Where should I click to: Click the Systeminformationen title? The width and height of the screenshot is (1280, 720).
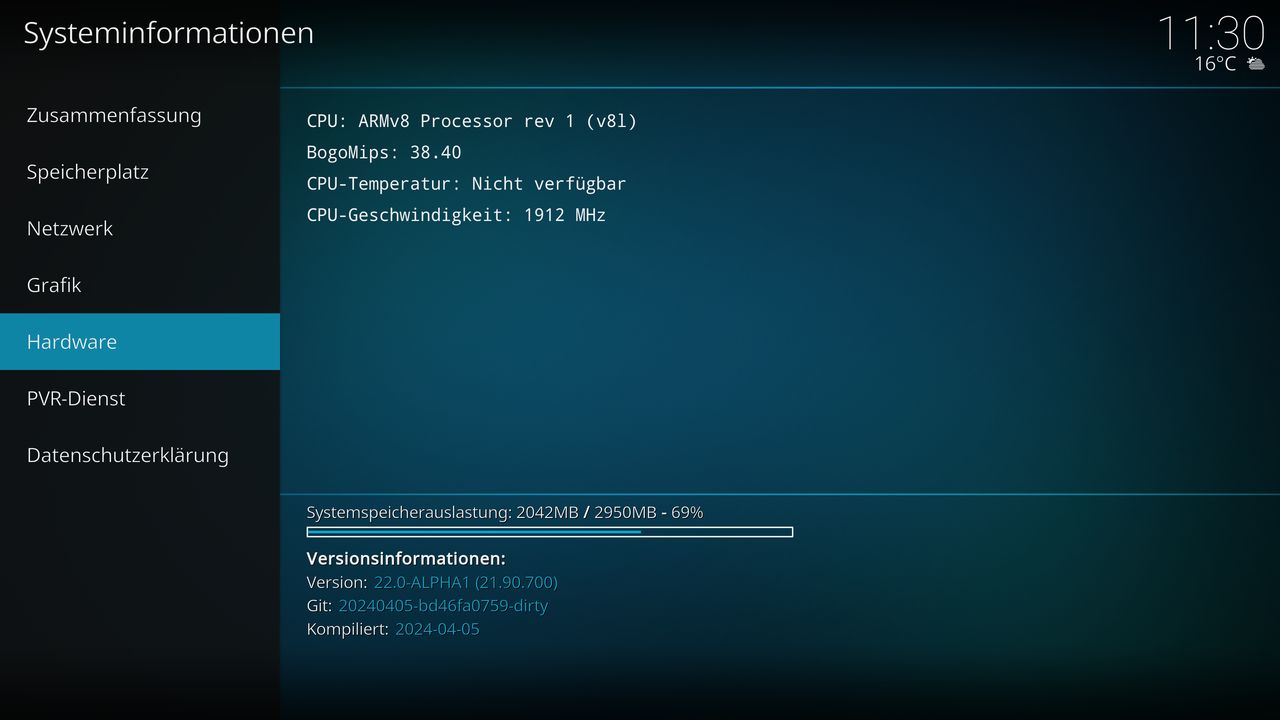coord(168,33)
